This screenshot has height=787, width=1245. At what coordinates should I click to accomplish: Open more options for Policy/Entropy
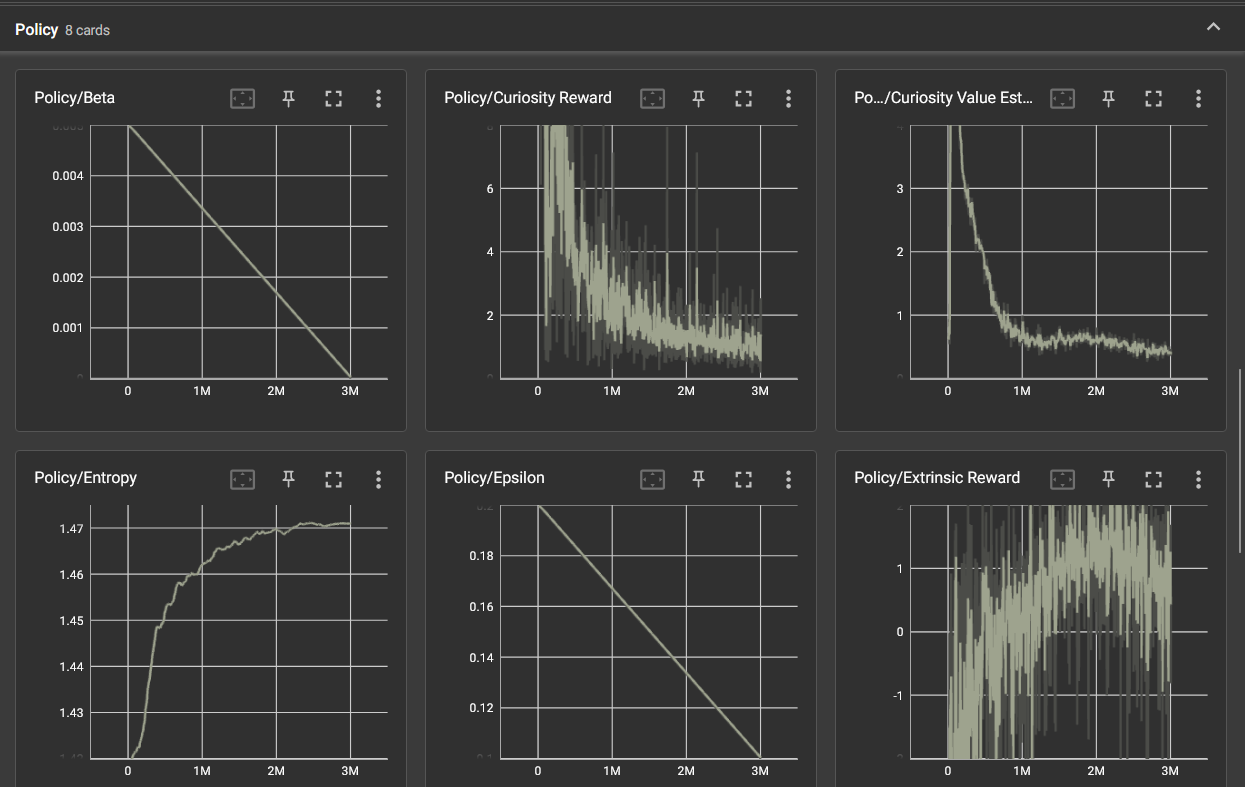point(378,480)
